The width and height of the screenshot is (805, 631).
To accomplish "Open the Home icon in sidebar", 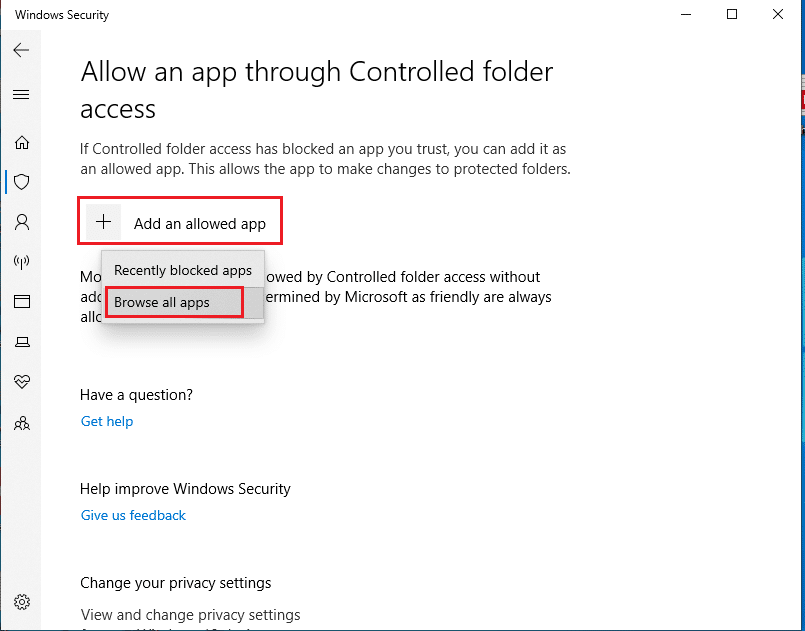I will [22, 142].
